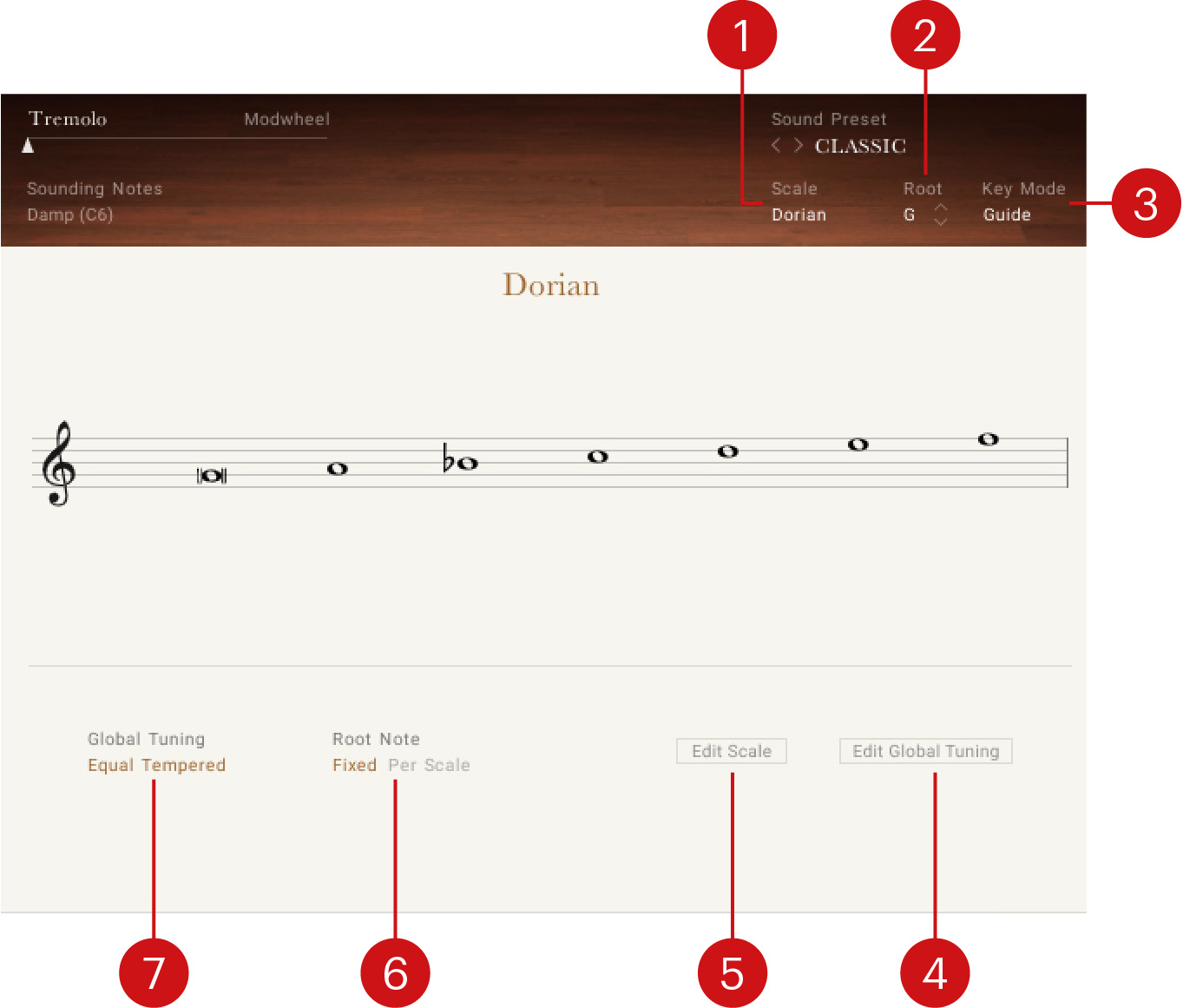Image resolution: width=1183 pixels, height=1008 pixels.
Task: Toggle Key Mode from Guide
Action: [x=1006, y=214]
